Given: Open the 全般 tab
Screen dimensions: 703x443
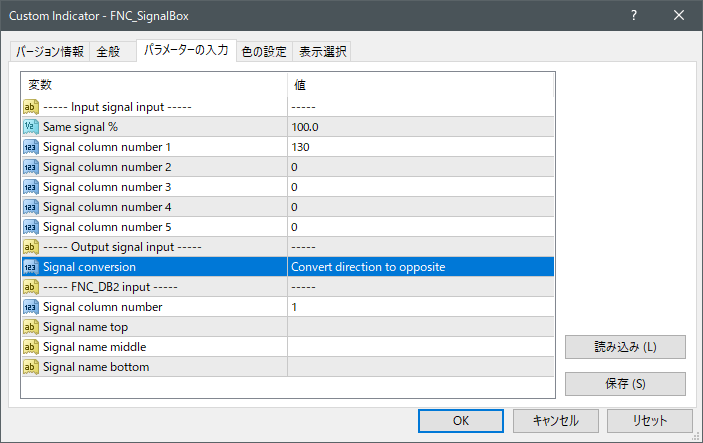Looking at the screenshot, I should point(108,52).
